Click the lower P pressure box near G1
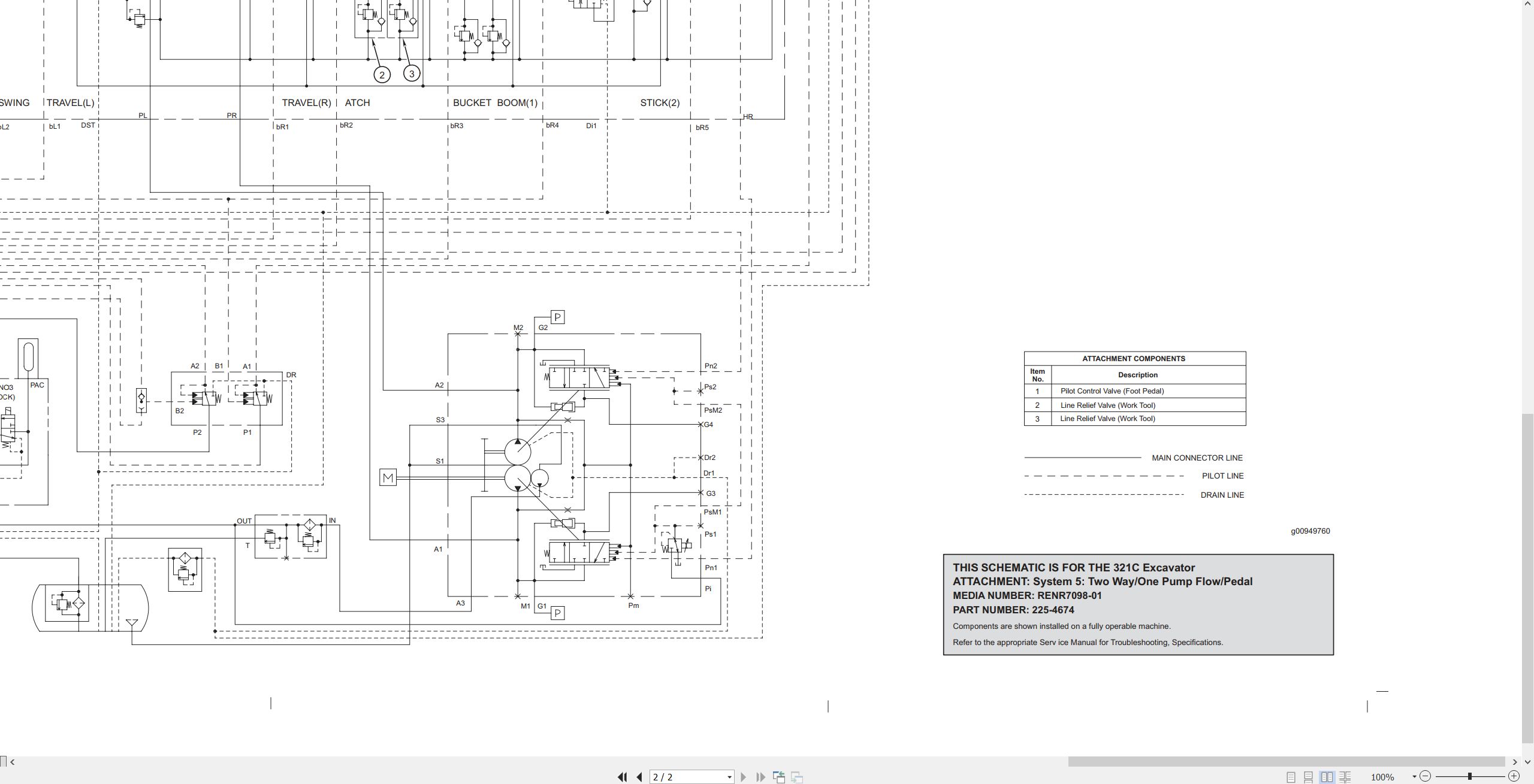This screenshot has width=1534, height=784. pyautogui.click(x=557, y=613)
